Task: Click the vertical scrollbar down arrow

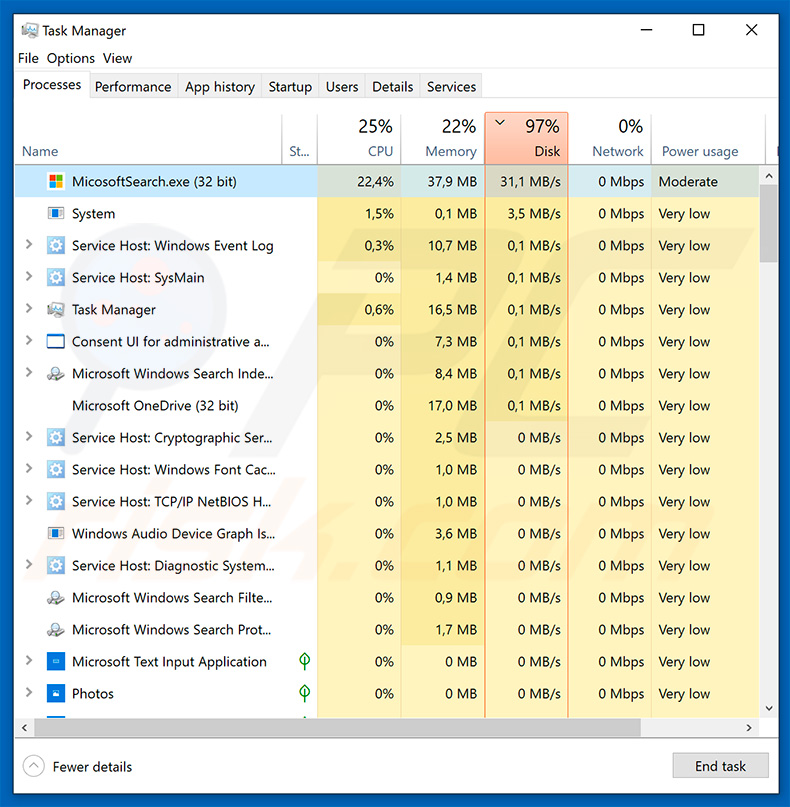Action: point(769,708)
